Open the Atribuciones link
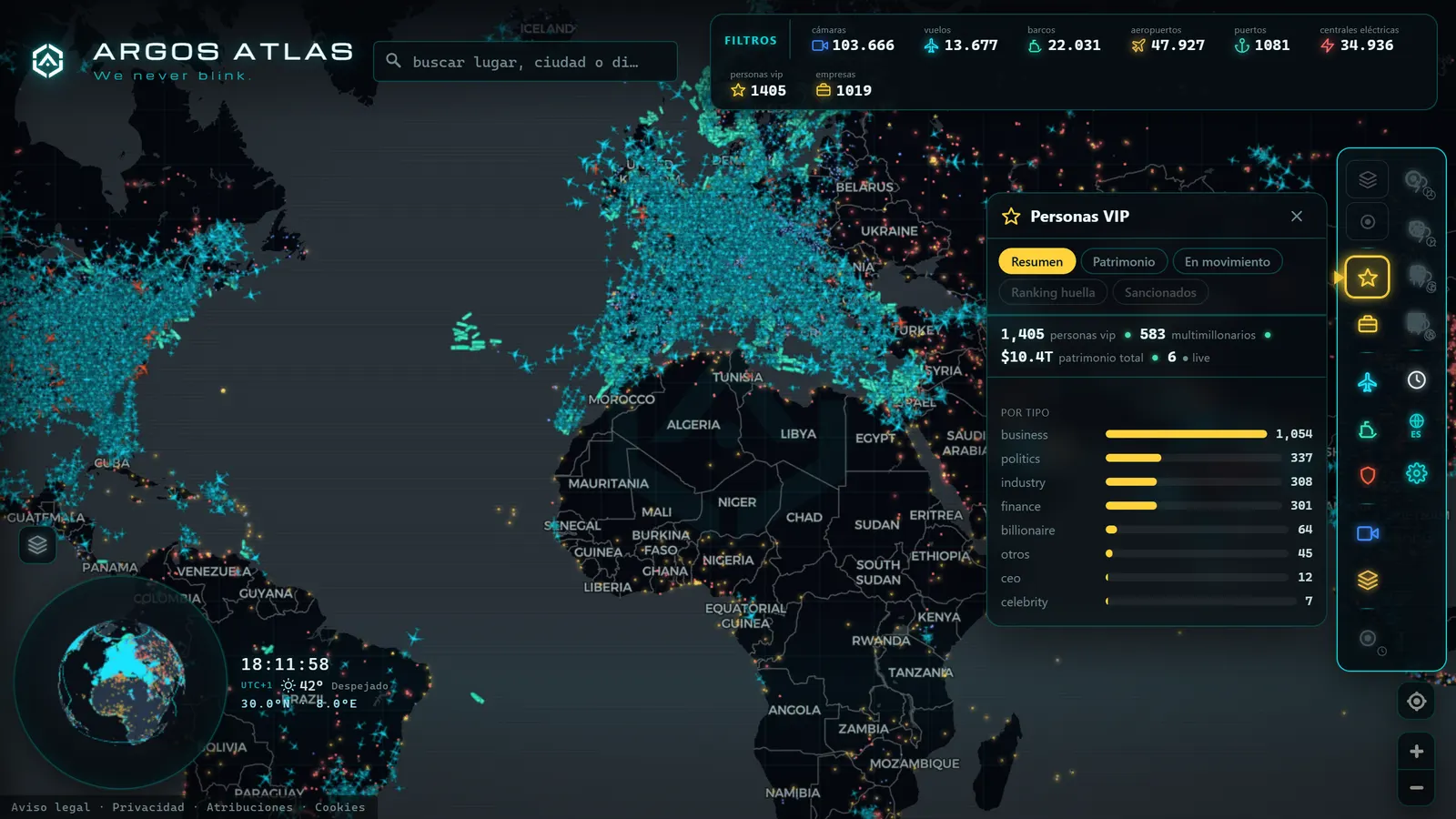1456x819 pixels. pos(249,807)
